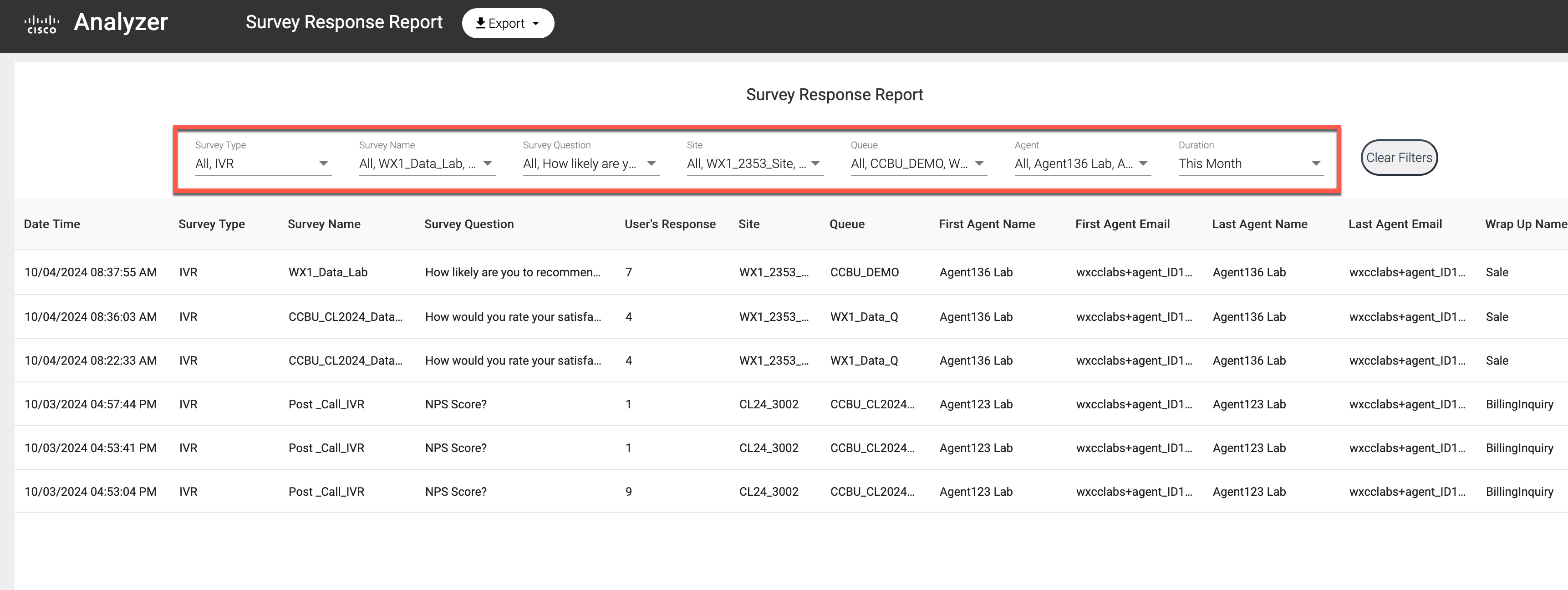Viewport: 1568px width, 590px height.
Task: Click the User's Response column header
Action: (x=670, y=224)
